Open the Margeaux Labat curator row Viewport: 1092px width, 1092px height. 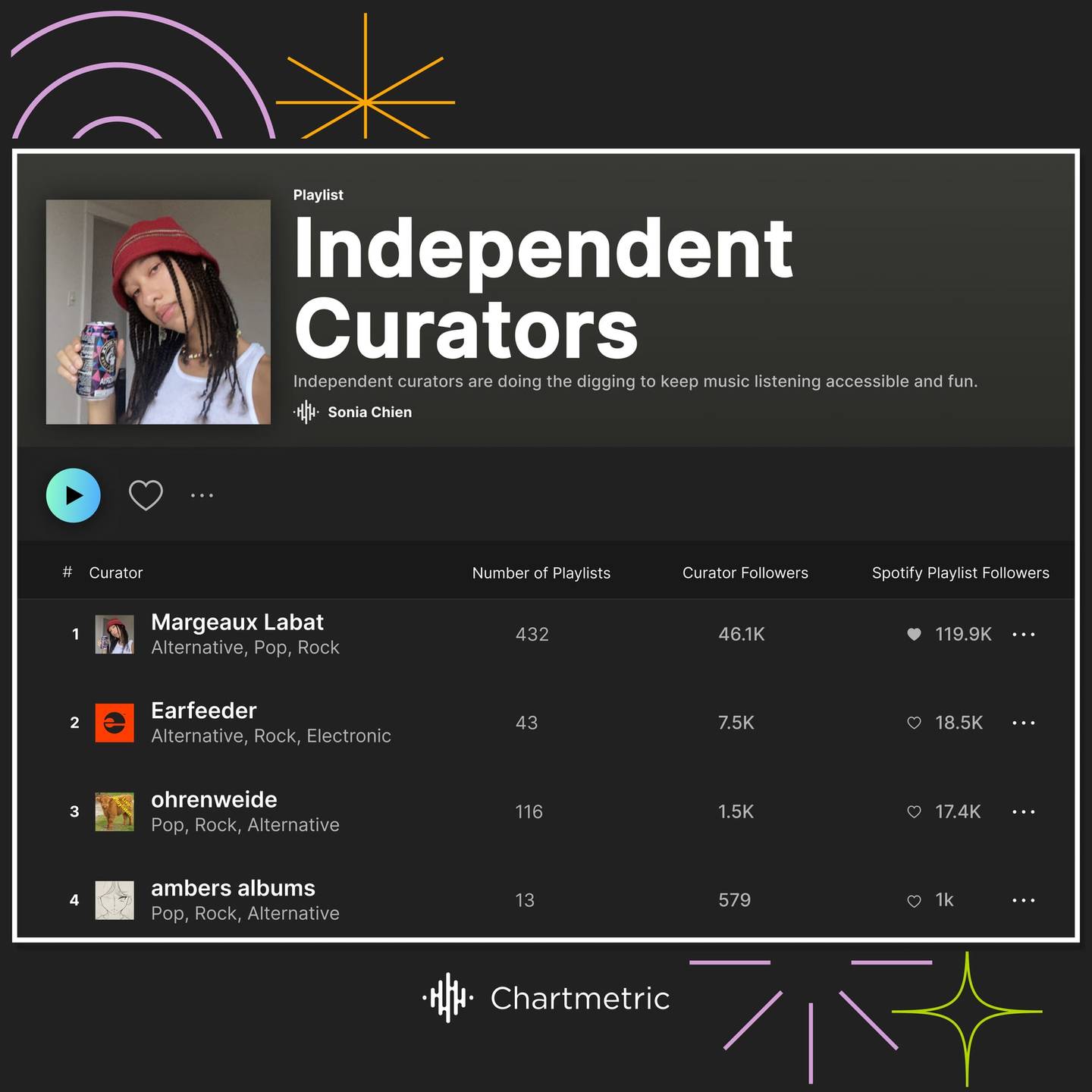[546, 634]
